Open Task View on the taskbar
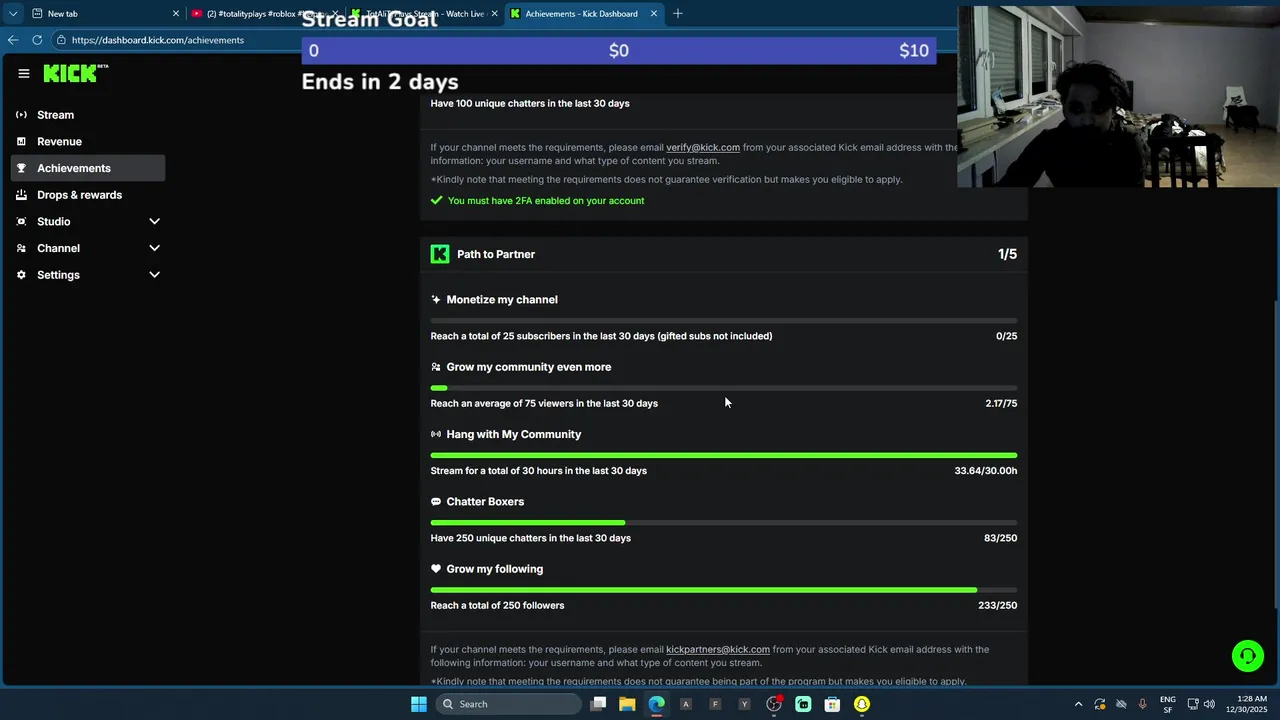 (x=598, y=704)
